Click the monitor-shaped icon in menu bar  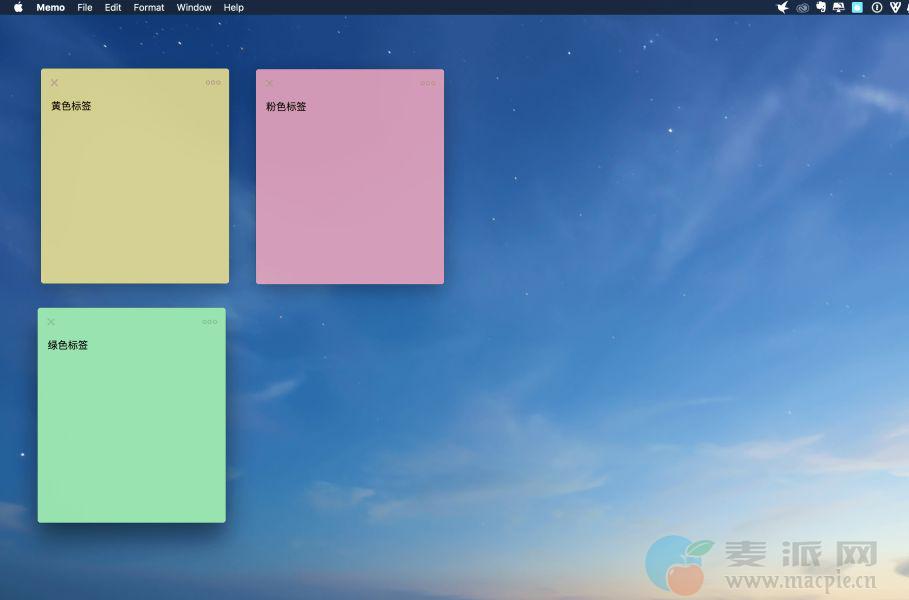click(839, 7)
